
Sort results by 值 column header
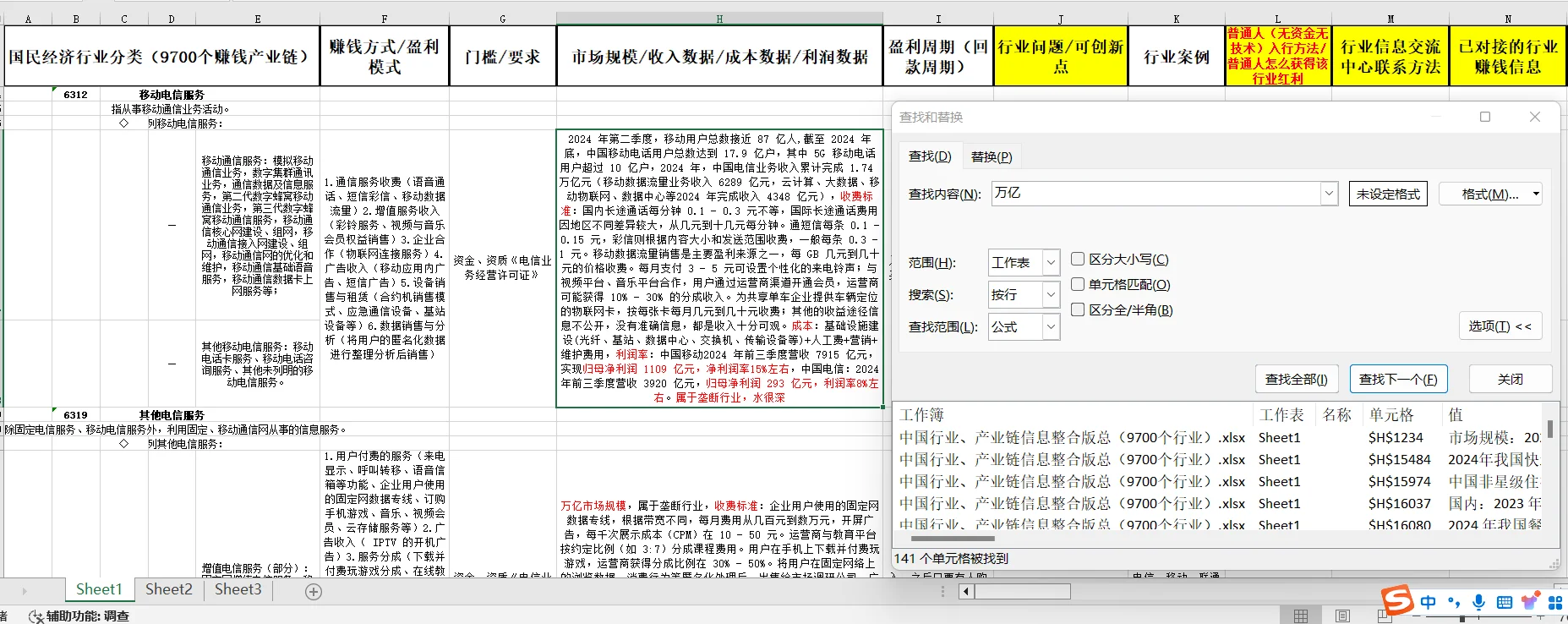pyautogui.click(x=1493, y=415)
